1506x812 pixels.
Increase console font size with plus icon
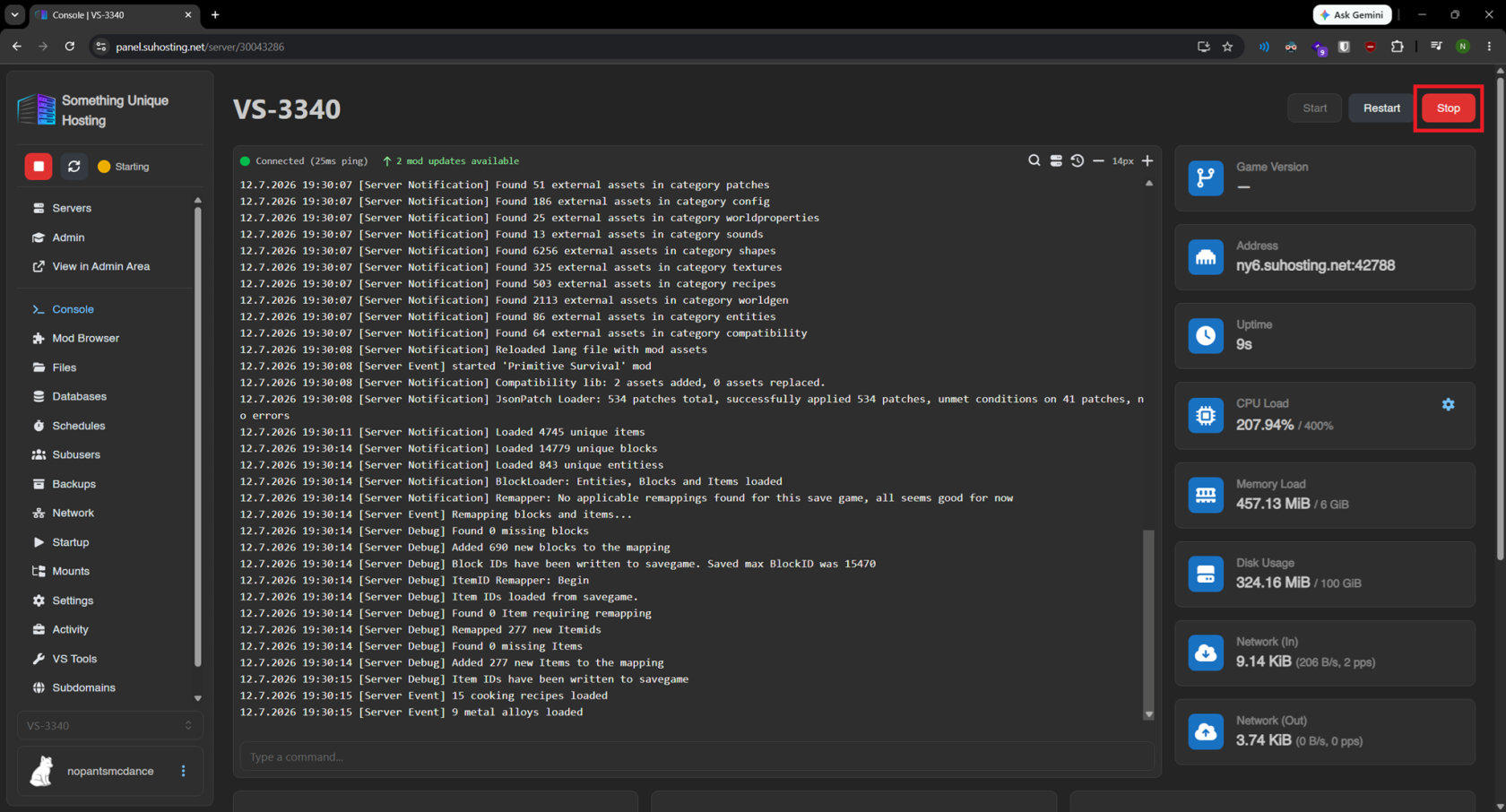click(1147, 160)
